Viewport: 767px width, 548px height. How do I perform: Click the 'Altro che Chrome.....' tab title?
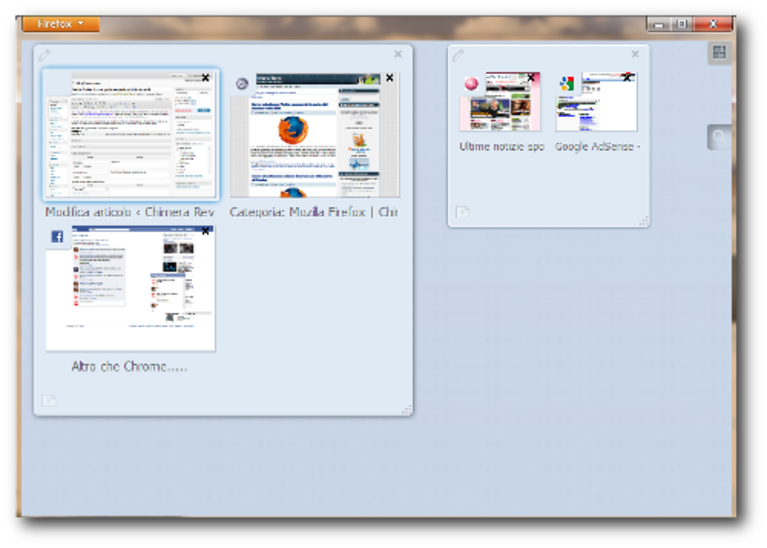(x=130, y=366)
